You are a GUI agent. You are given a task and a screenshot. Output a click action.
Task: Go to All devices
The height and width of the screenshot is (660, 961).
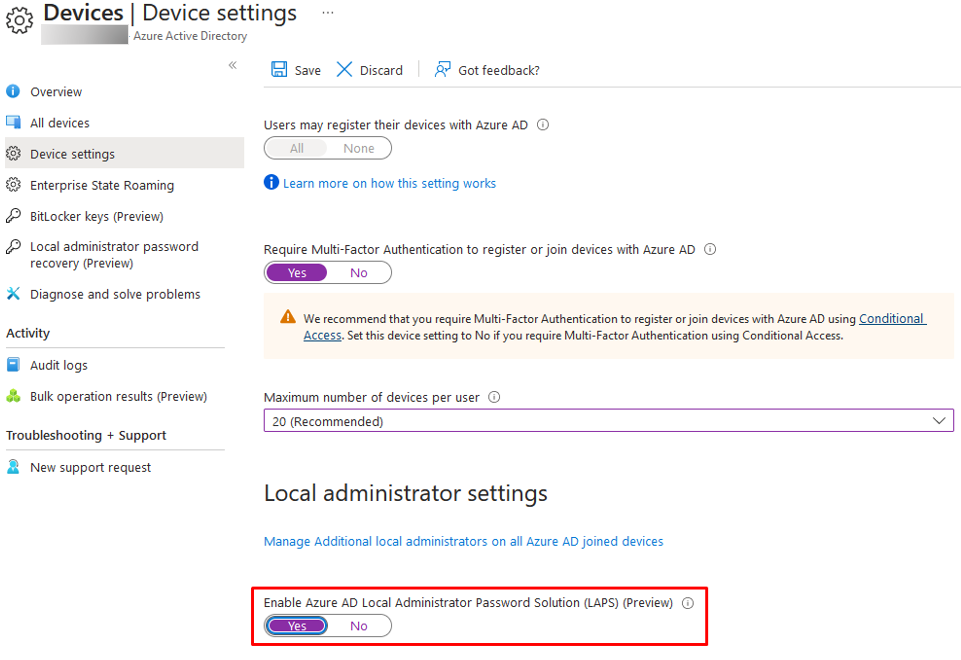59,123
